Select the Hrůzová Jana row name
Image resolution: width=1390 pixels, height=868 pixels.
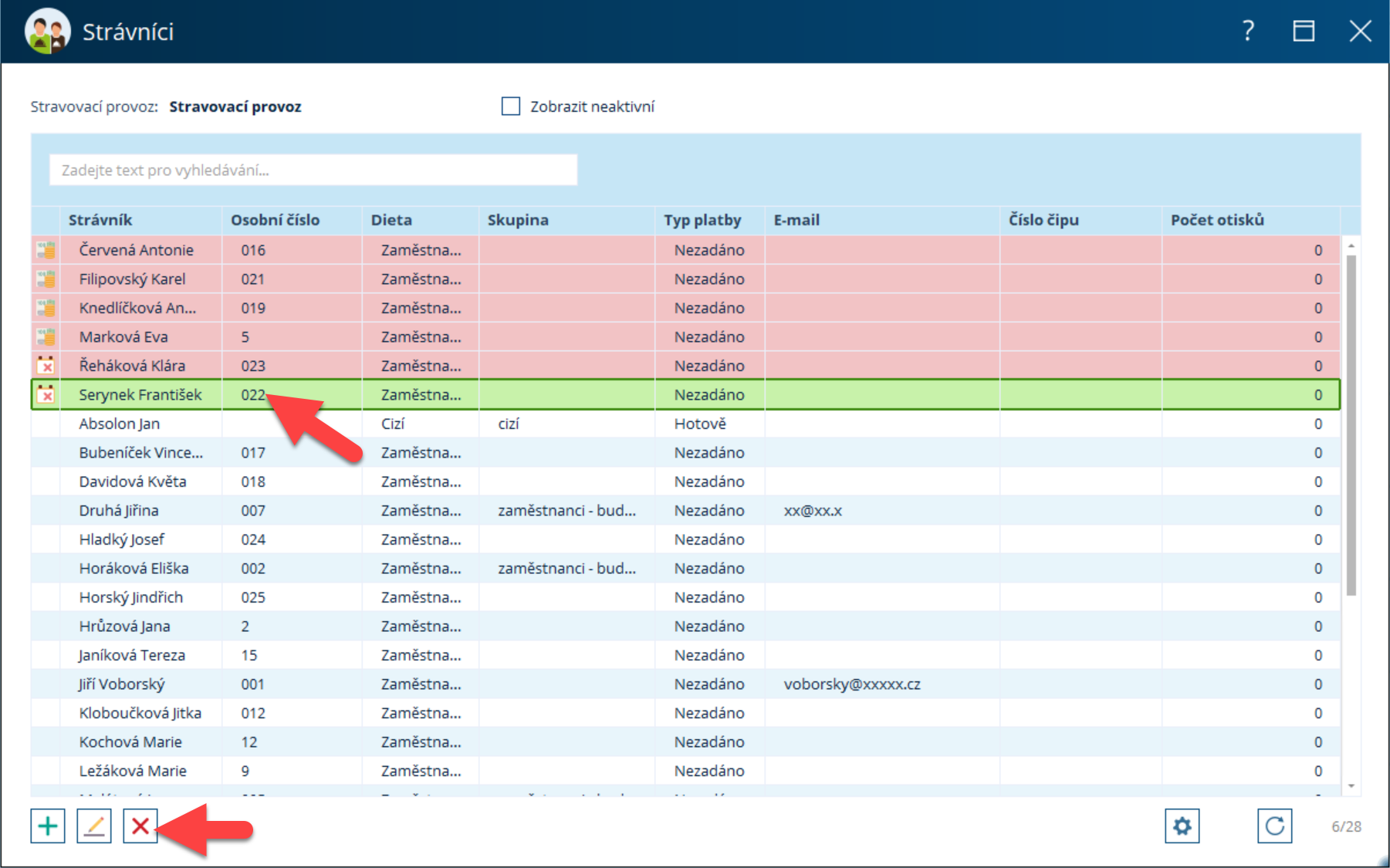125,626
